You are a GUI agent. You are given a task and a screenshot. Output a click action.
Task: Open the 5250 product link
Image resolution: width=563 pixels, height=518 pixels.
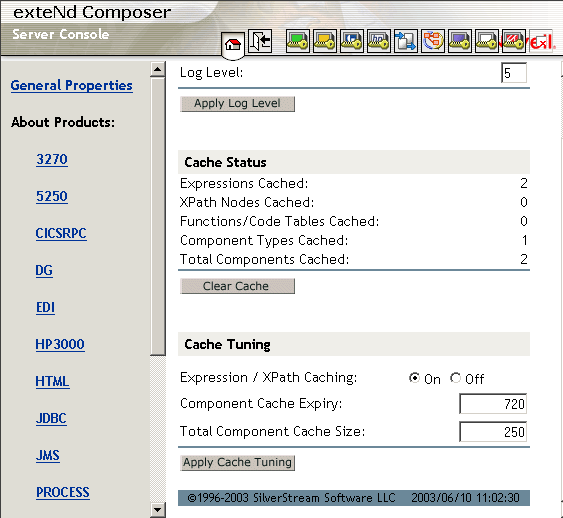pos(52,196)
